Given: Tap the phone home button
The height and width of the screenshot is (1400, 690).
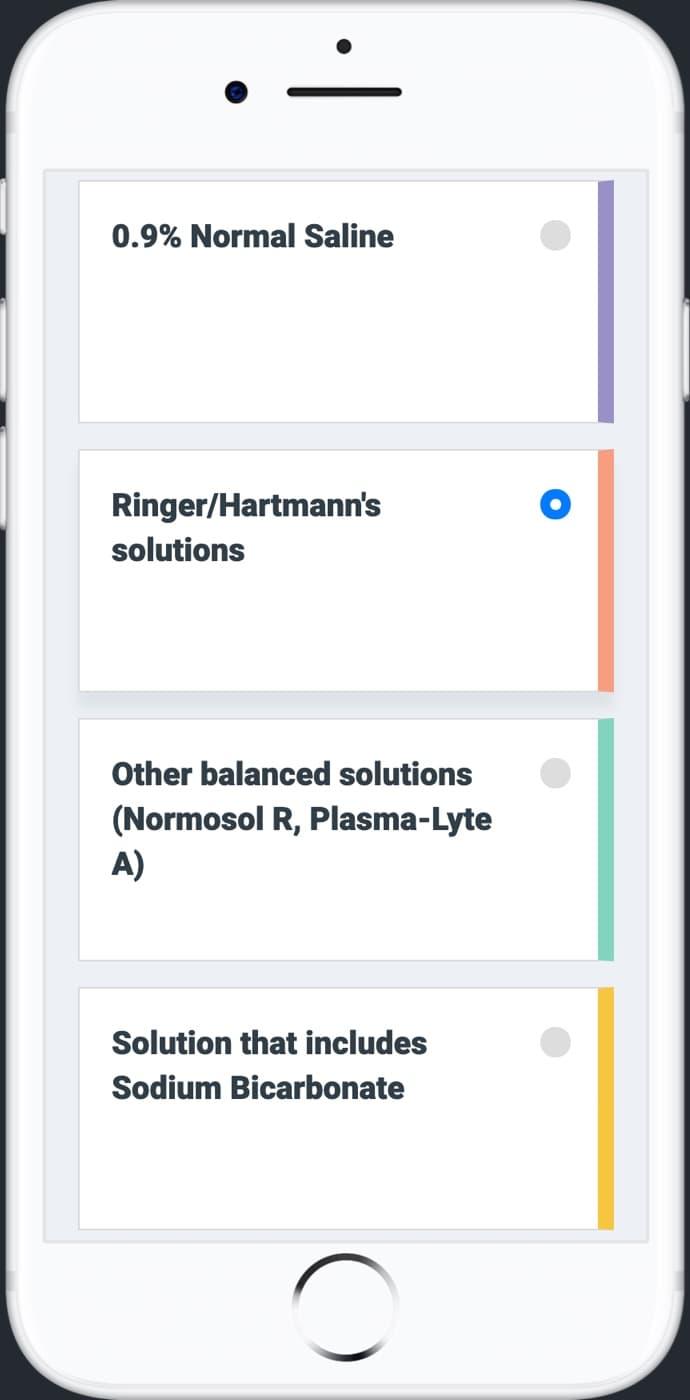Looking at the screenshot, I should click(345, 1307).
